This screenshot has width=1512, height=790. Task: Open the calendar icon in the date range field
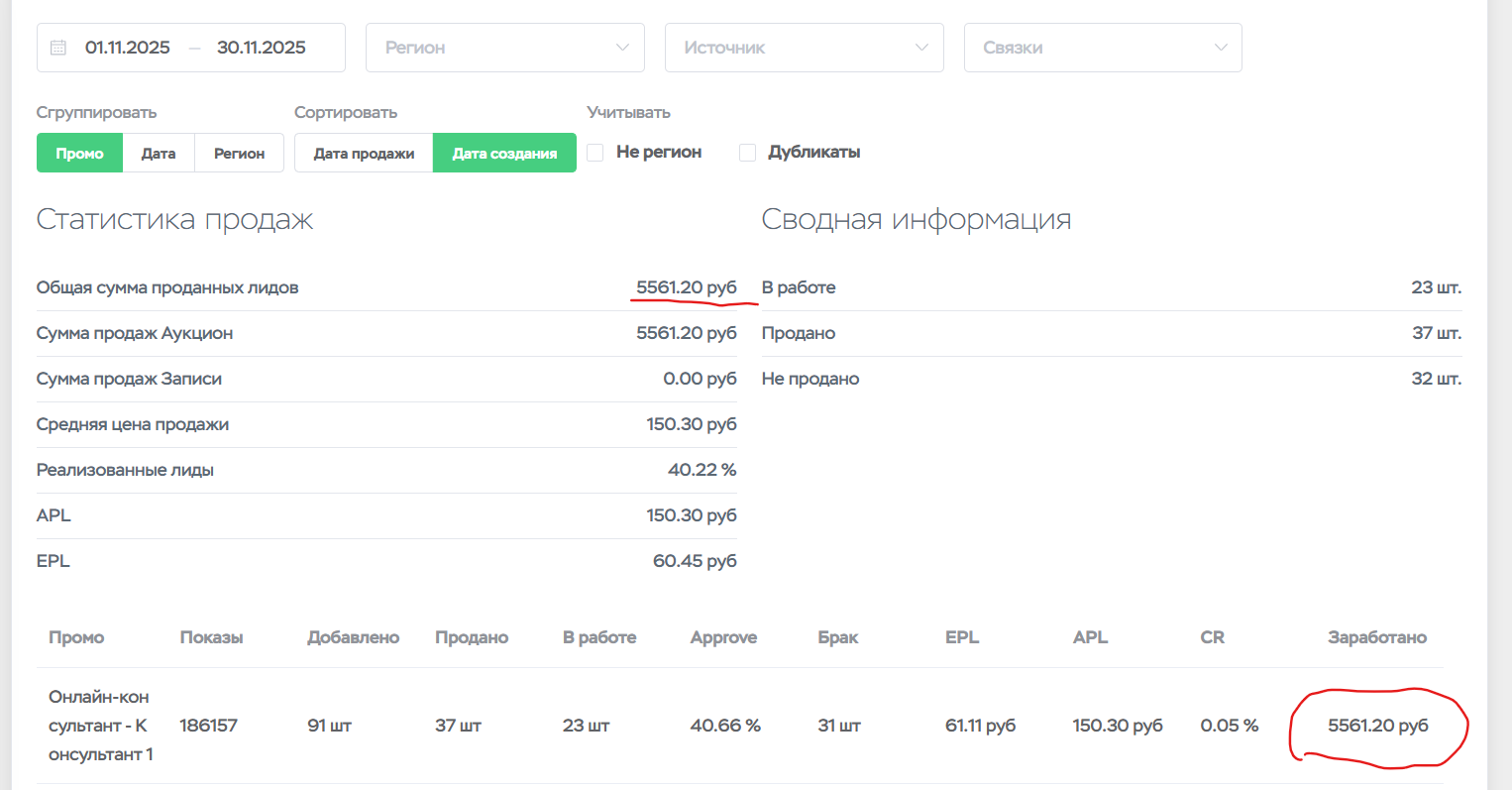tap(58, 48)
